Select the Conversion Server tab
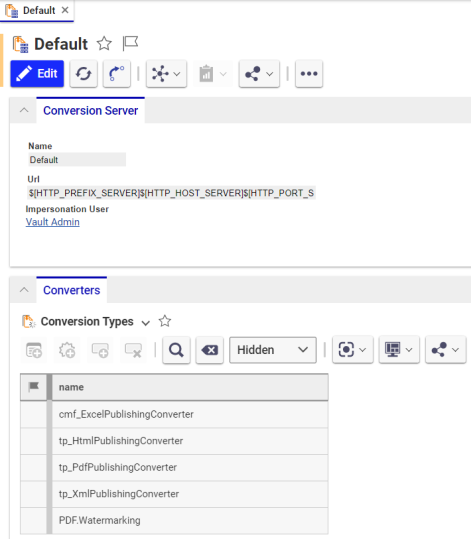This screenshot has height=539, width=471. pos(90,111)
